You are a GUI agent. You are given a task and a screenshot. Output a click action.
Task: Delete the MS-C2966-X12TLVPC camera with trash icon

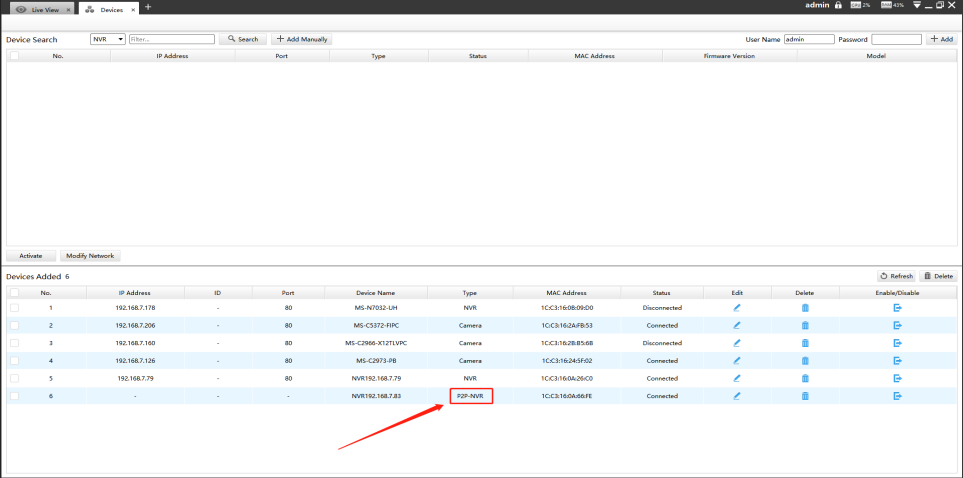point(805,343)
